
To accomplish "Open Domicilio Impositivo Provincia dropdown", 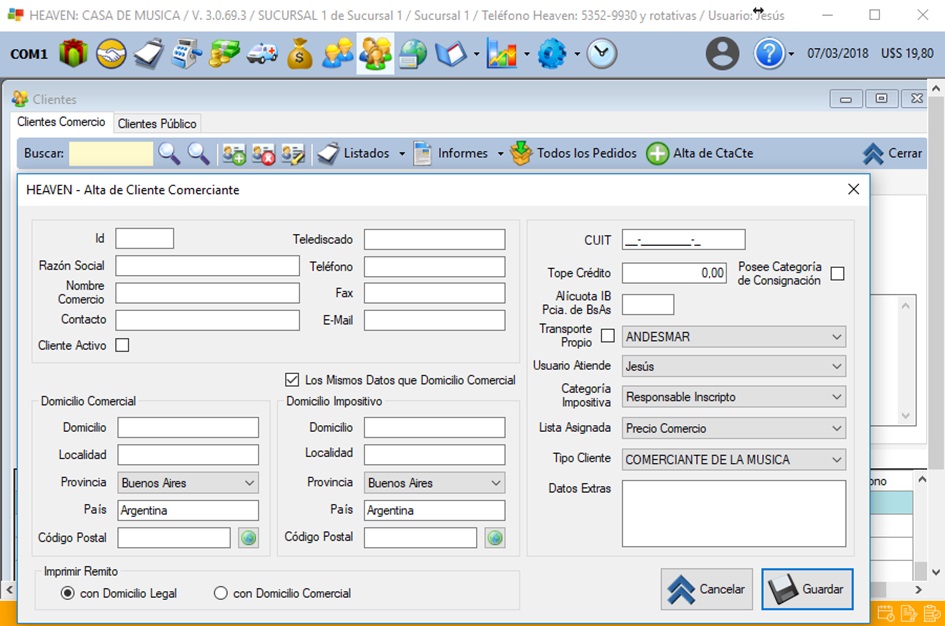I will click(x=434, y=483).
